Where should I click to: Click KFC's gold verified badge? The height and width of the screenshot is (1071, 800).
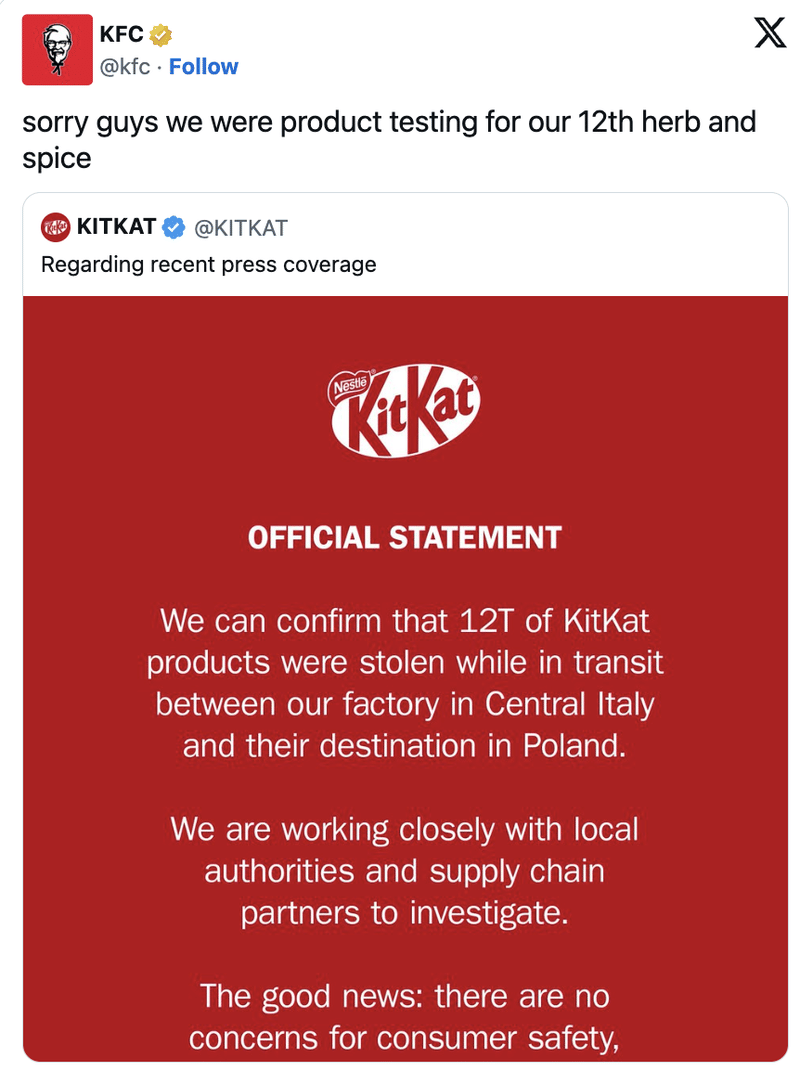pyautogui.click(x=161, y=36)
